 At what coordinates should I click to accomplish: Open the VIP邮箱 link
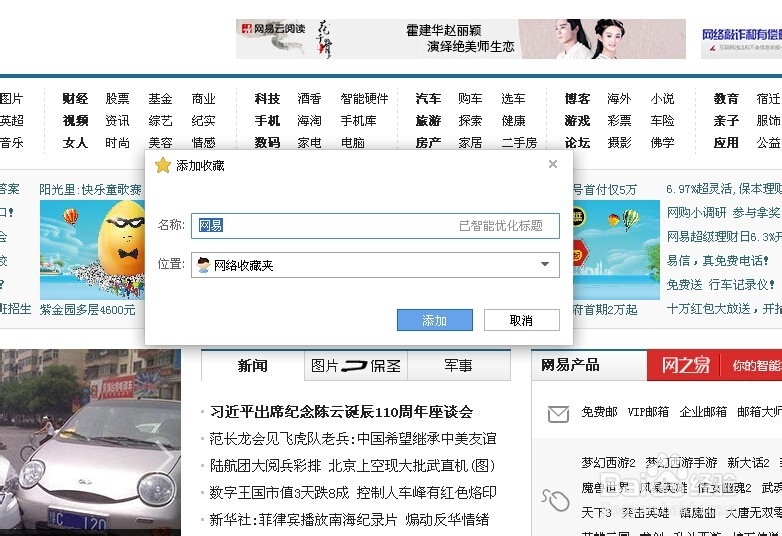648,412
